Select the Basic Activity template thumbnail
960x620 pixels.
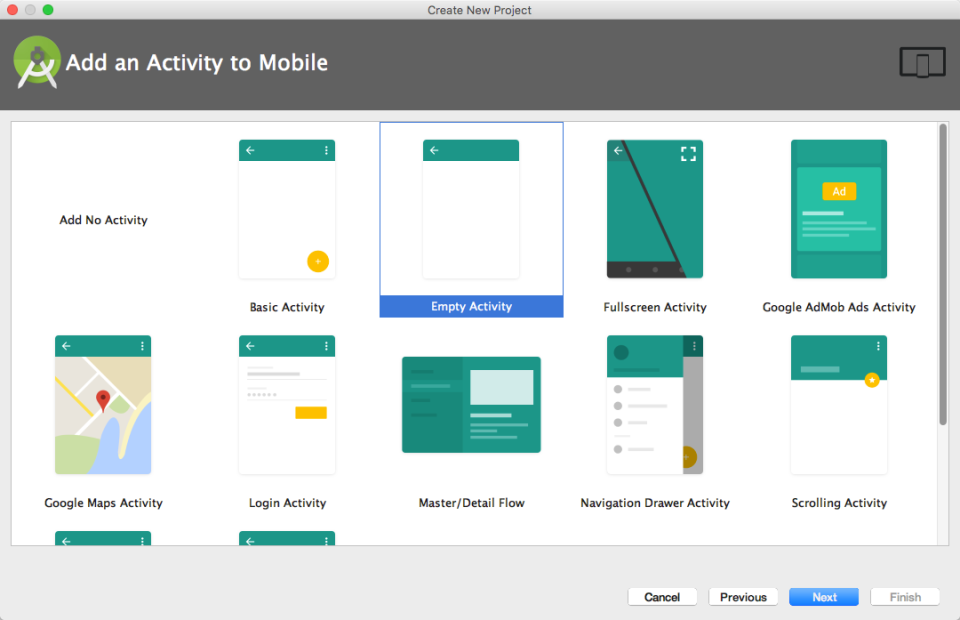[287, 209]
